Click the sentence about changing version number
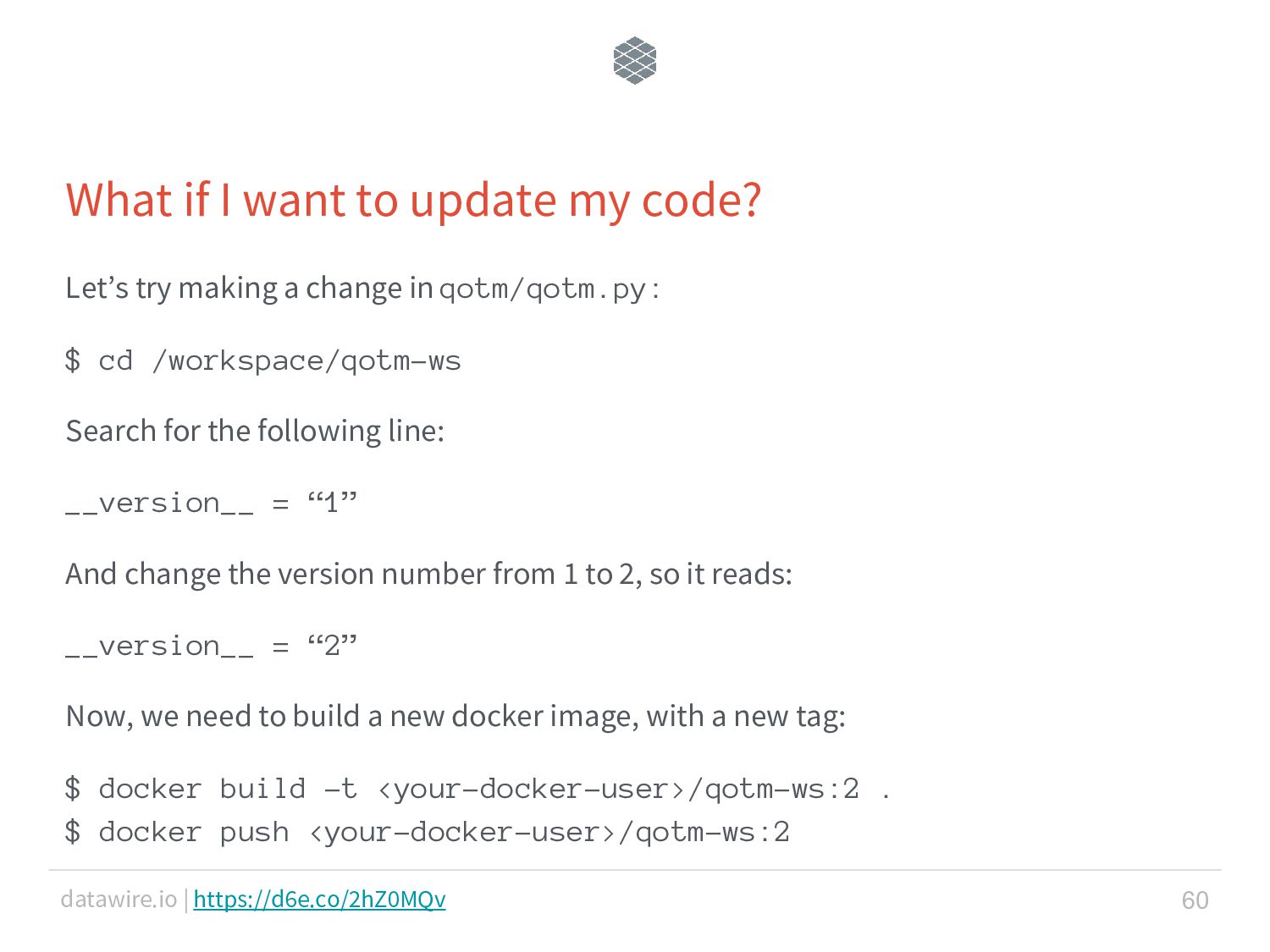The image size is (1270, 952). [428, 574]
